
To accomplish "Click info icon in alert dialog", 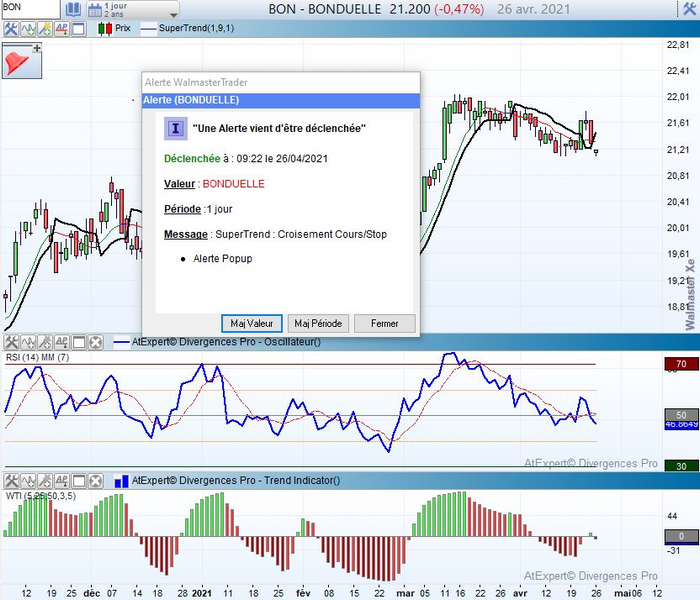I will tap(175, 129).
